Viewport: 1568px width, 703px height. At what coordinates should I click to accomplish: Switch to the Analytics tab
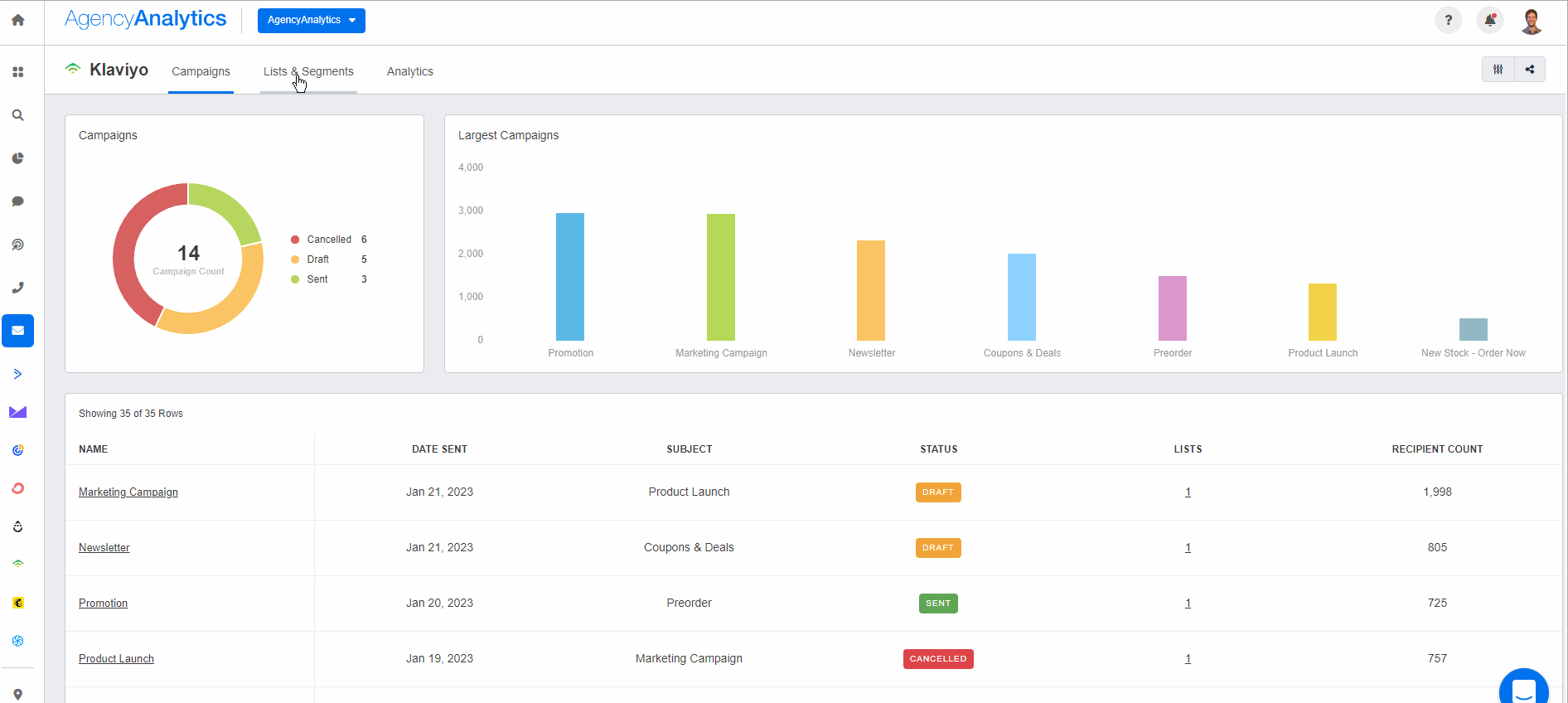coord(409,72)
